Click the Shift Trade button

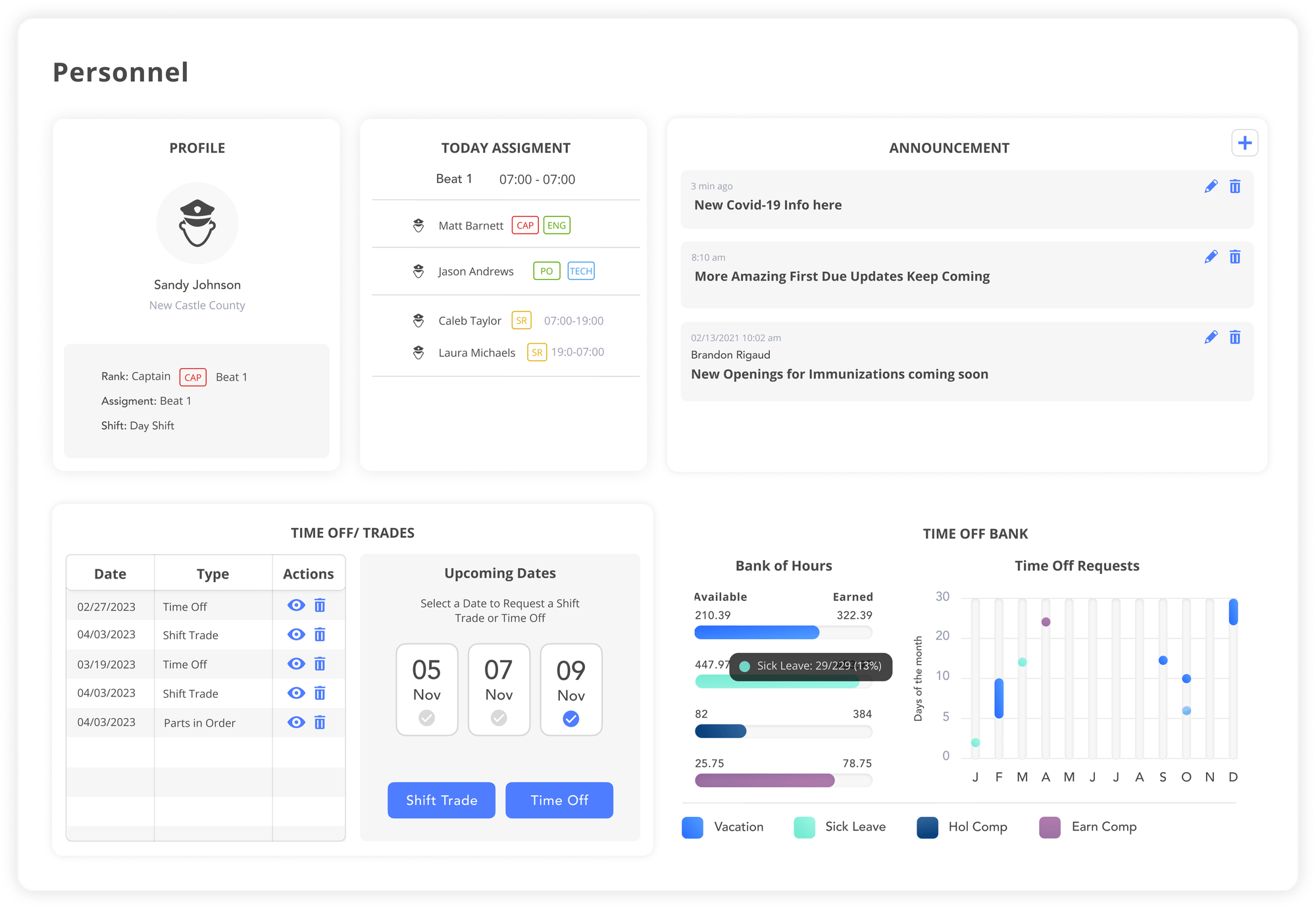click(x=442, y=800)
